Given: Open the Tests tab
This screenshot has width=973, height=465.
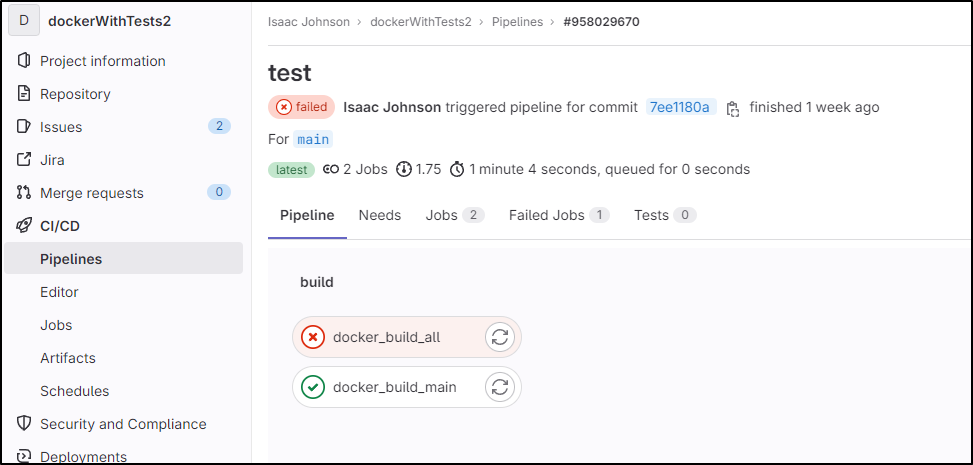Looking at the screenshot, I should (x=665, y=215).
